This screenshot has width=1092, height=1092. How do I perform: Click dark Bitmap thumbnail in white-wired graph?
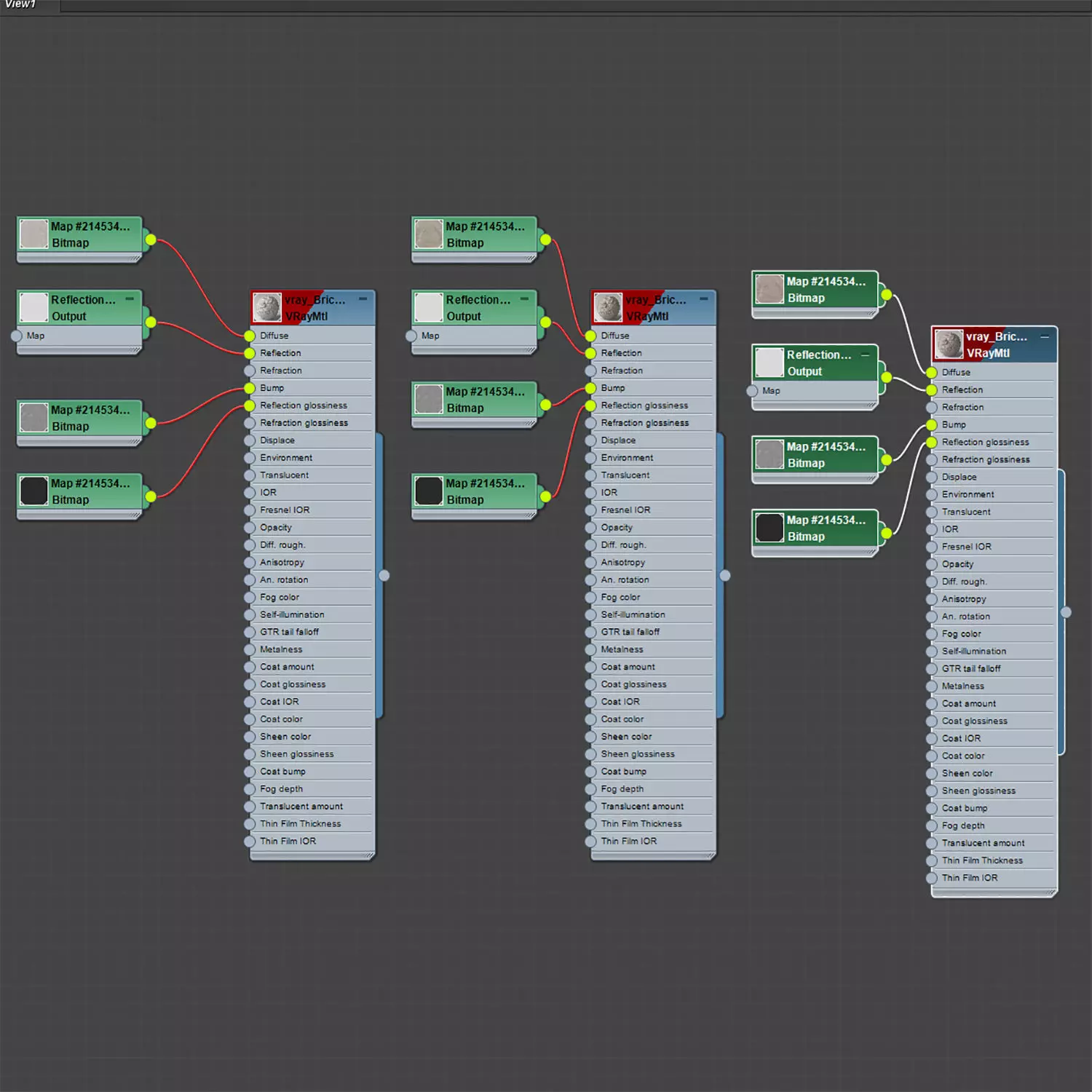pos(769,528)
